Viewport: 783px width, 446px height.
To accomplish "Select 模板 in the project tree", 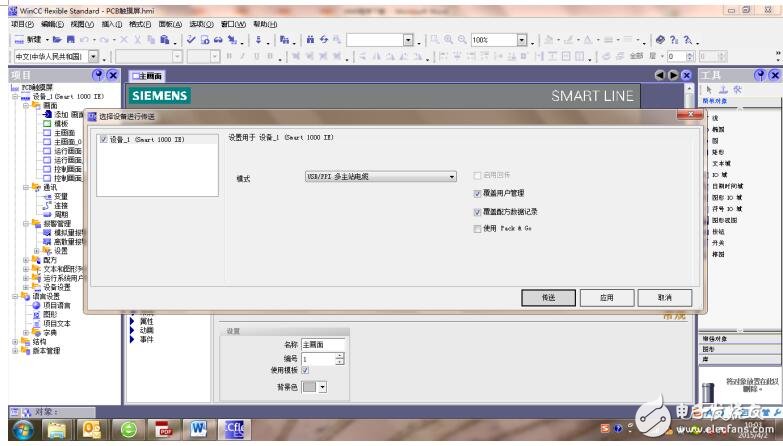I will 60,123.
